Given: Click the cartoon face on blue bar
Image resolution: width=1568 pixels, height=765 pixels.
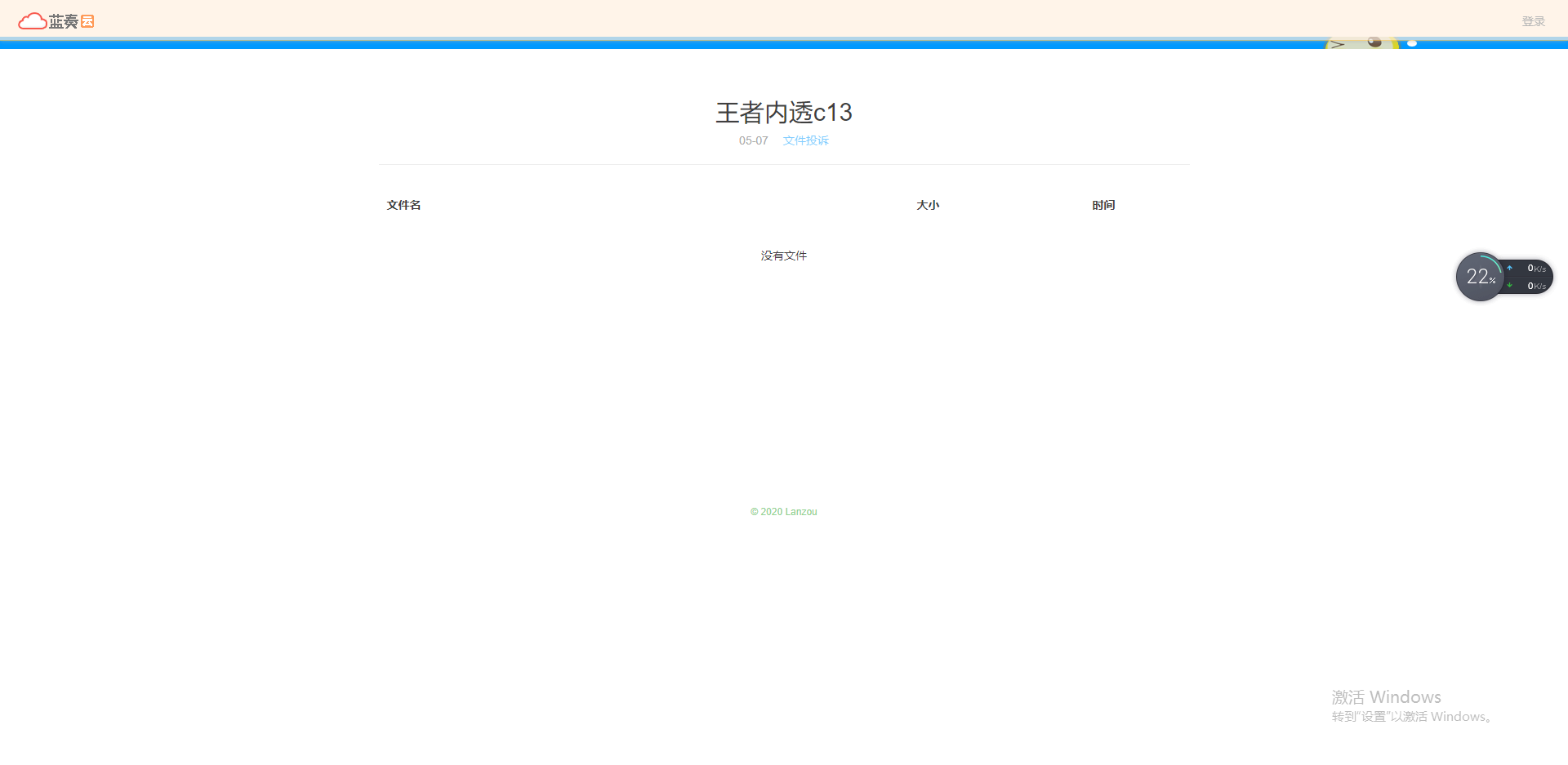Looking at the screenshot, I should point(1361,43).
